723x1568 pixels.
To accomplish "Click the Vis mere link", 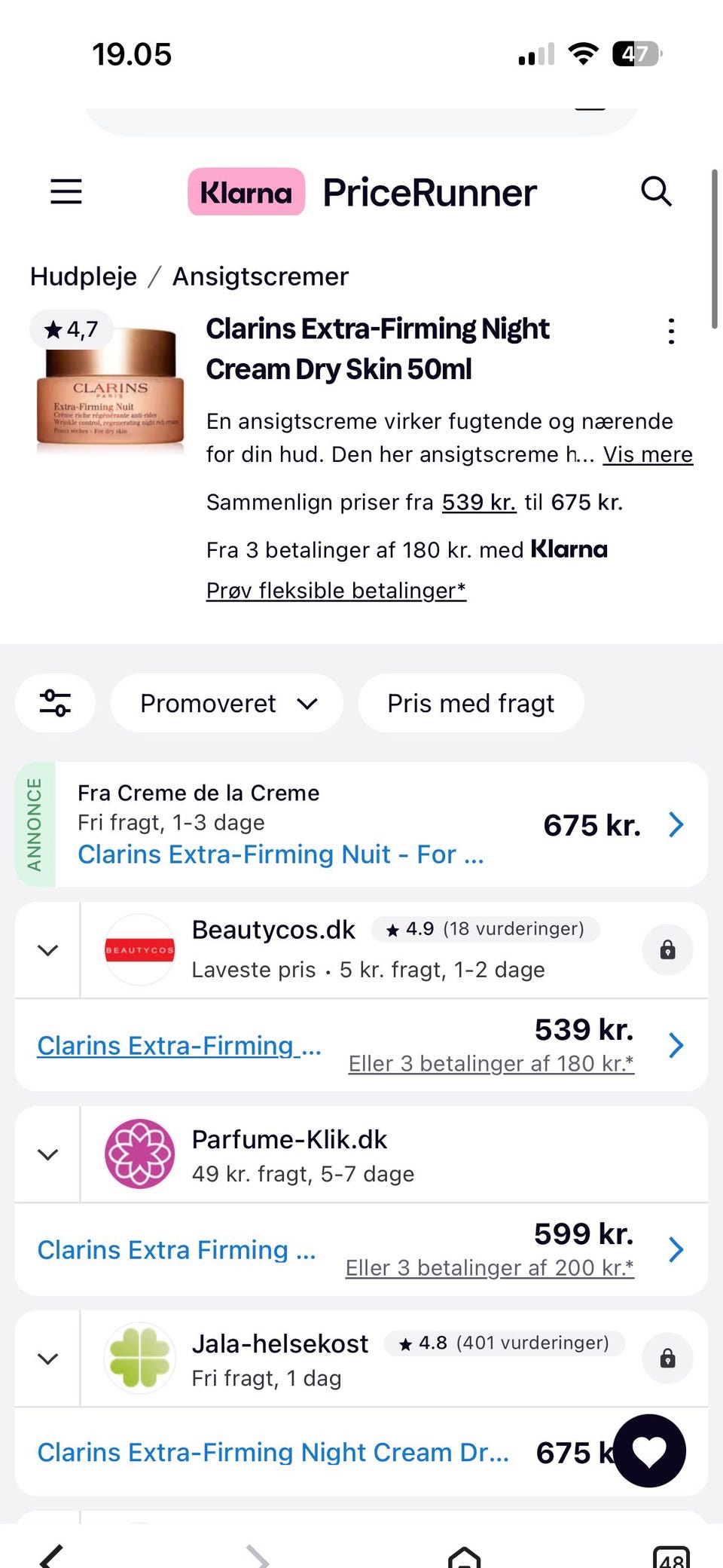I will 648,454.
